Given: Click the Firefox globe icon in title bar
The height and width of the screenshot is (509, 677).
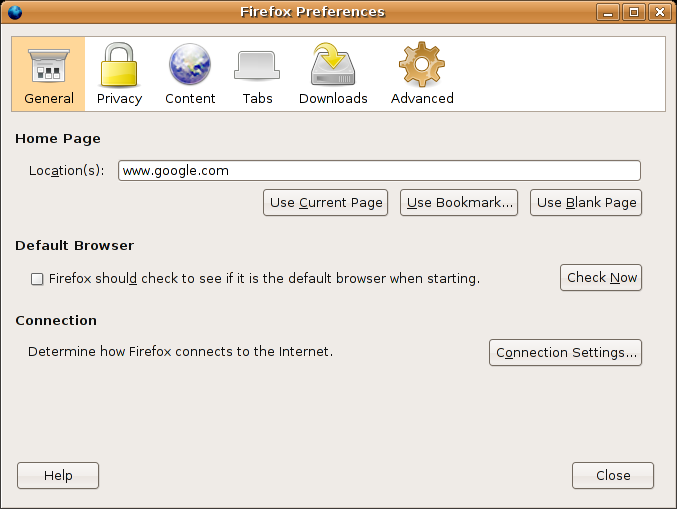Looking at the screenshot, I should coord(15,12).
